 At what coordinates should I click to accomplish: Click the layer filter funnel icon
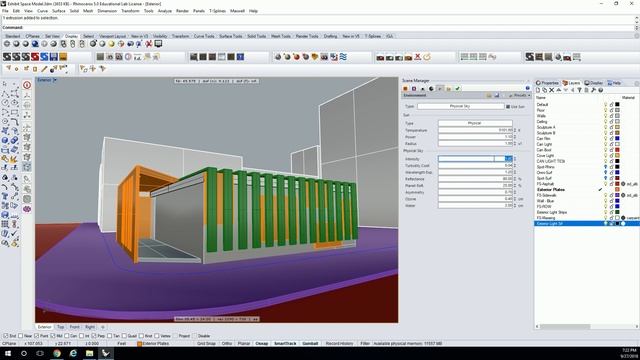(579, 90)
